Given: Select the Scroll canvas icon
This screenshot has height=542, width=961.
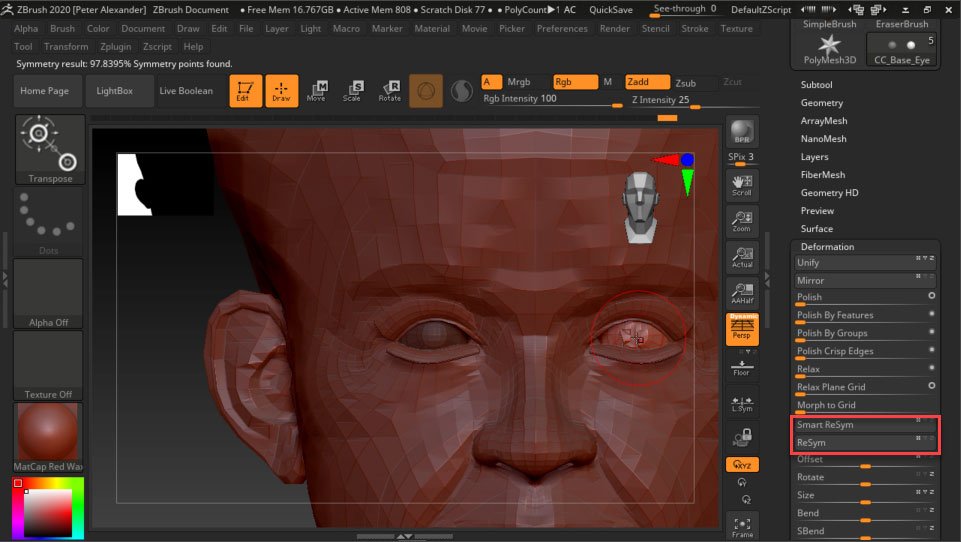Looking at the screenshot, I should click(742, 185).
